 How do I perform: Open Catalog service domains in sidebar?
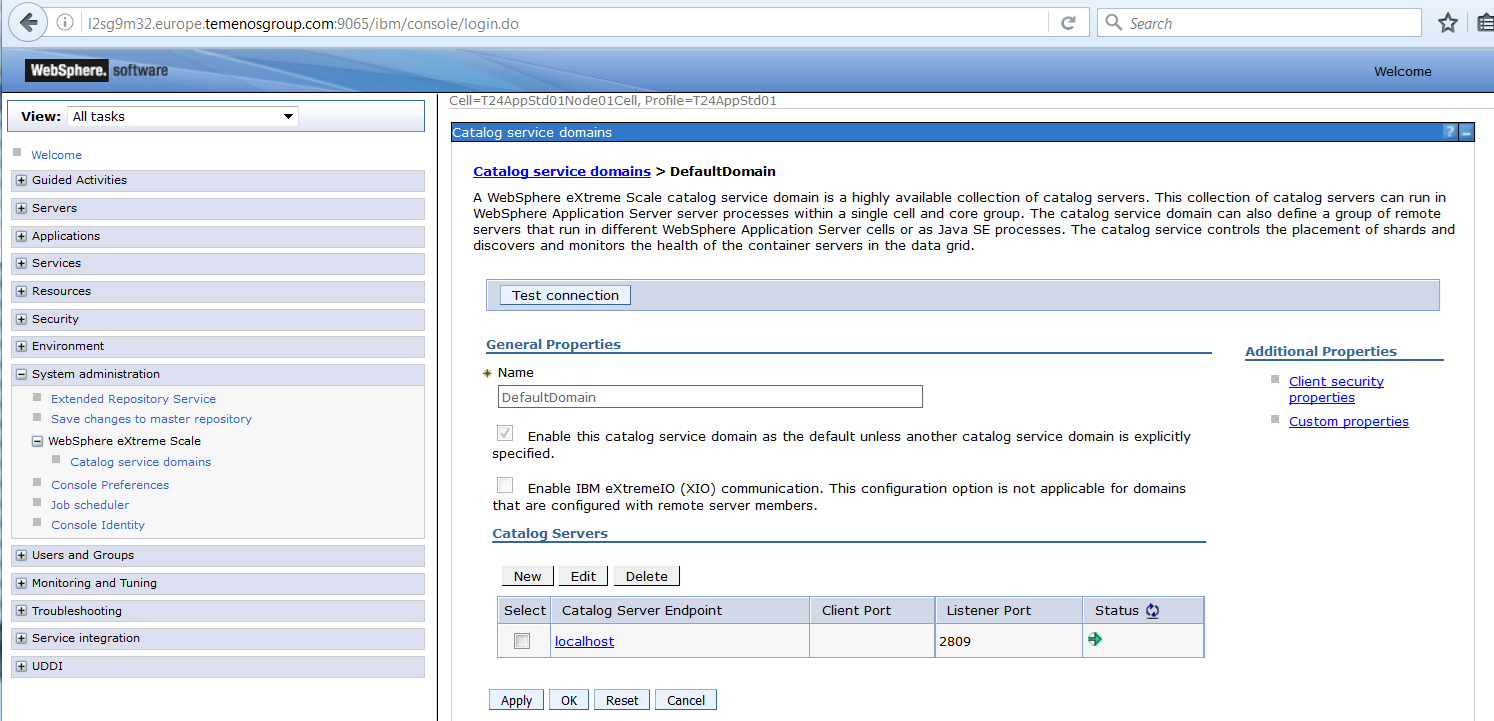pos(140,462)
